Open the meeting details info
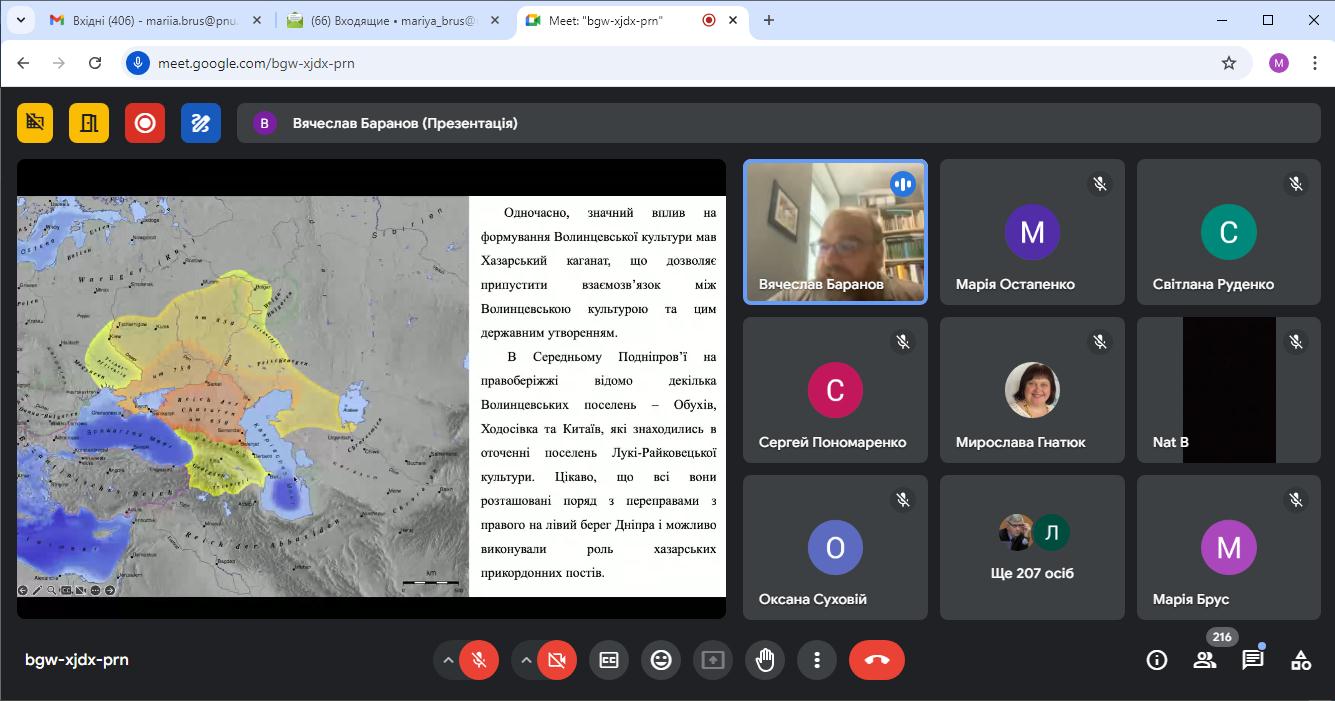The image size is (1335, 701). 1157,660
